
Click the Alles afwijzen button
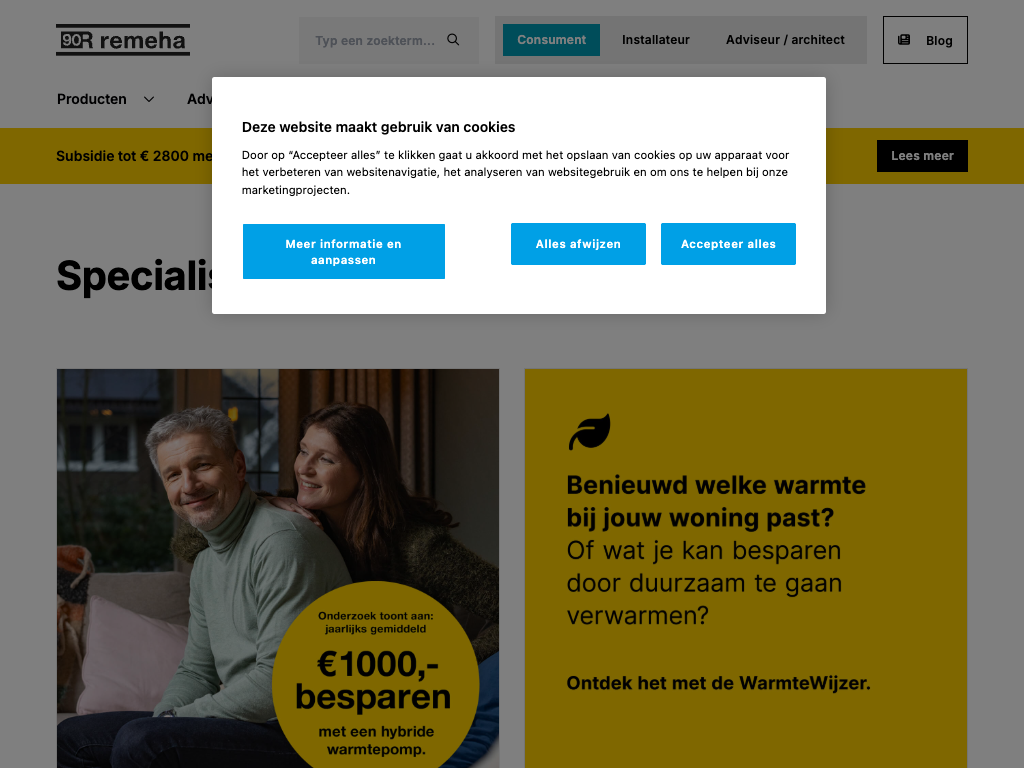click(x=578, y=244)
